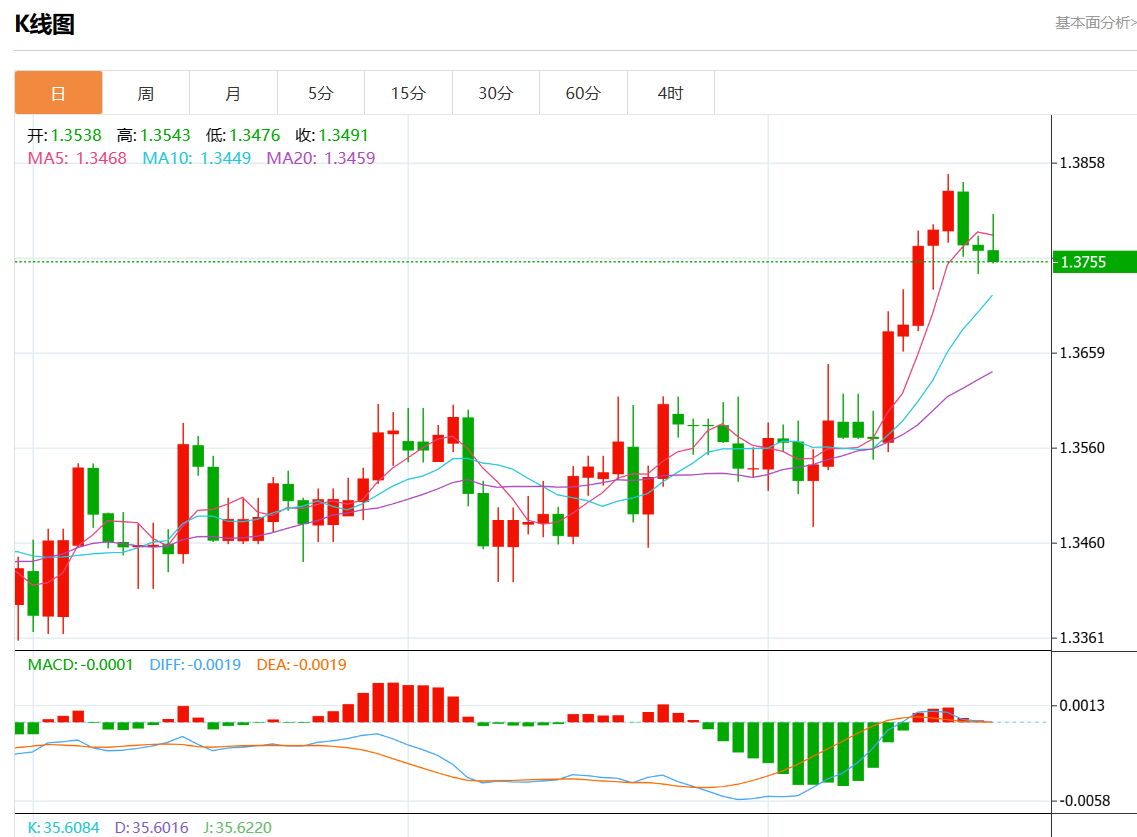
Task: Click the K线图 heading
Action: [x=45, y=24]
